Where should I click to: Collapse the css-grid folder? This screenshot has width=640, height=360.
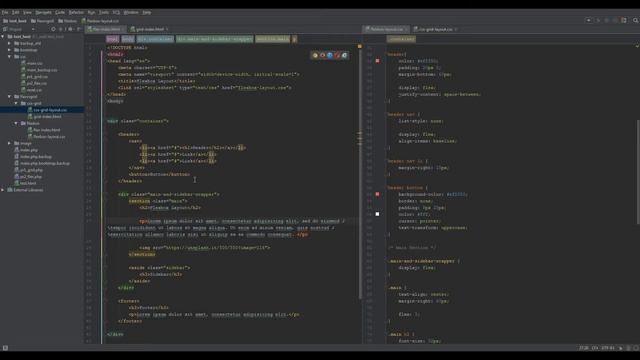click(16, 103)
